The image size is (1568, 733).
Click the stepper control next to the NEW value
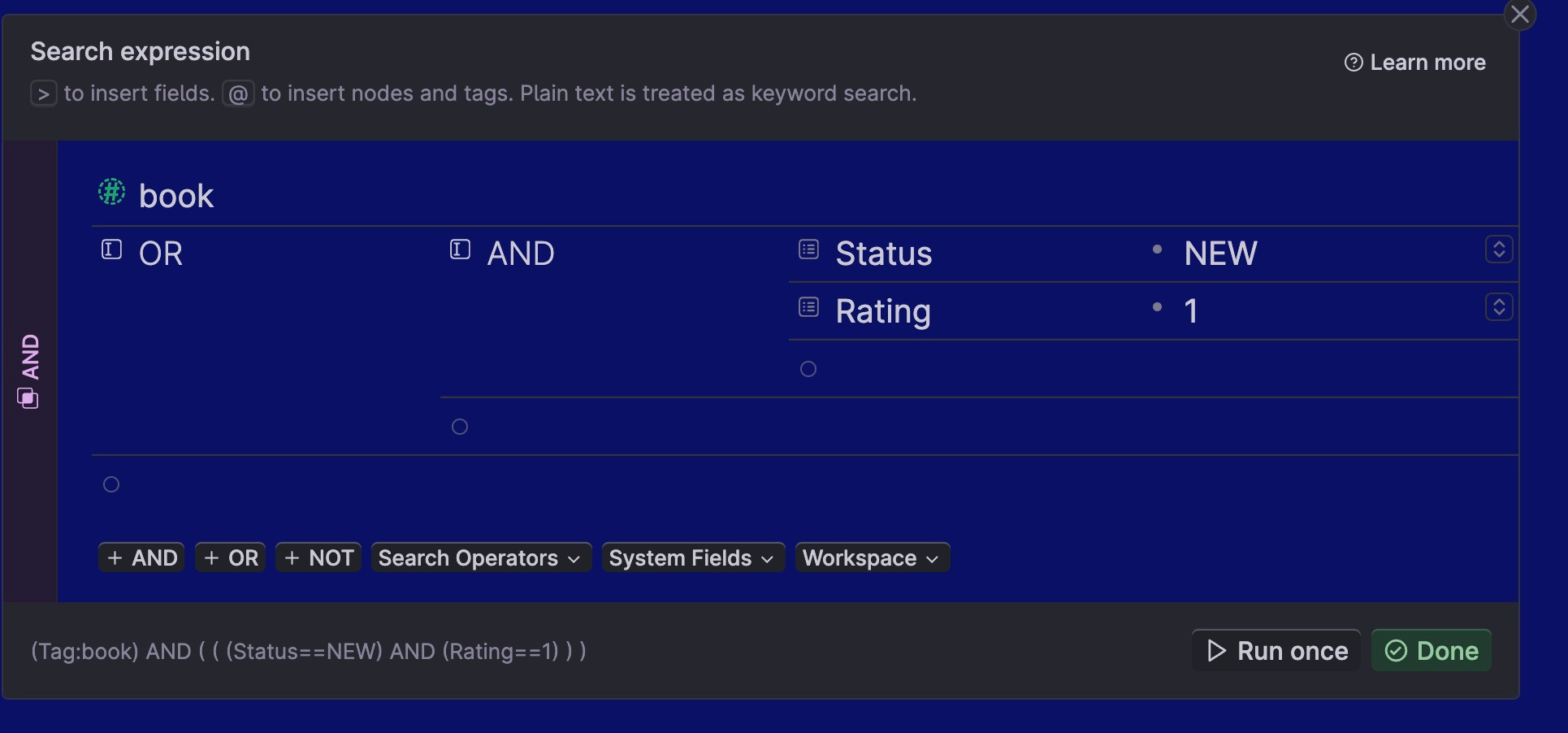pyautogui.click(x=1500, y=249)
